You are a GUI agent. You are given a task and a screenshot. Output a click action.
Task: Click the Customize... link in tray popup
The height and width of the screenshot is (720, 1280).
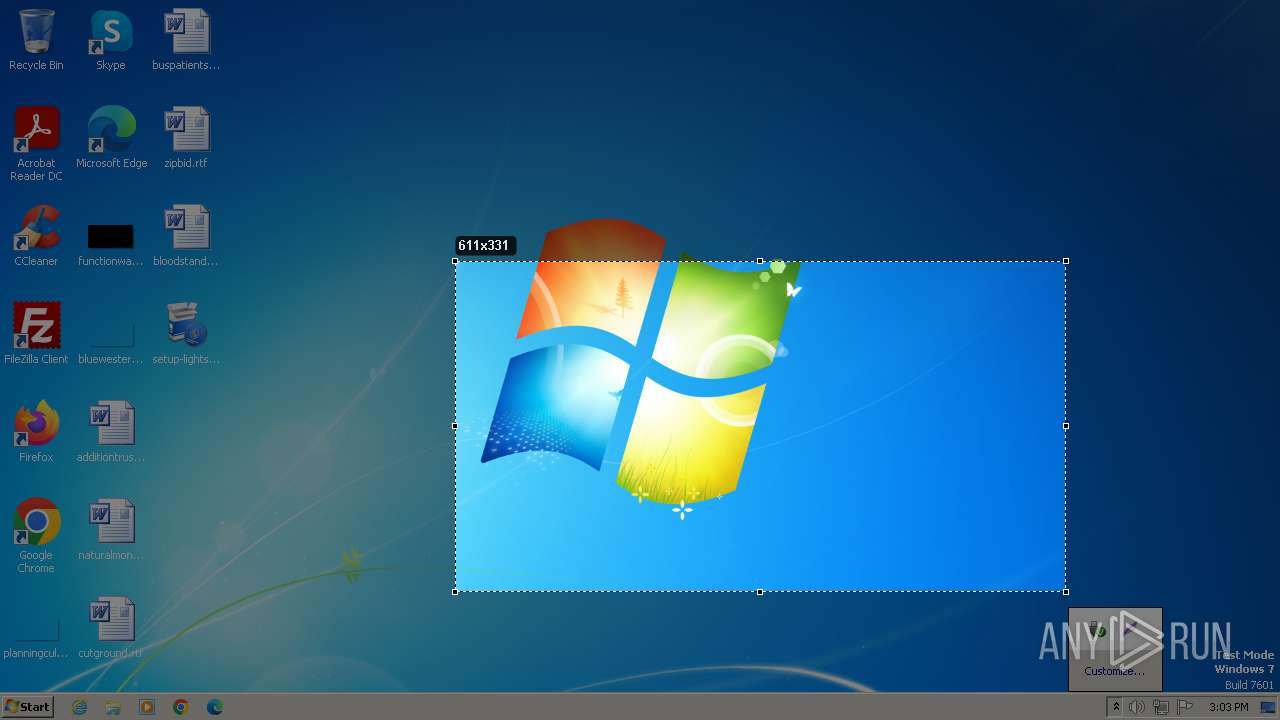point(1114,671)
